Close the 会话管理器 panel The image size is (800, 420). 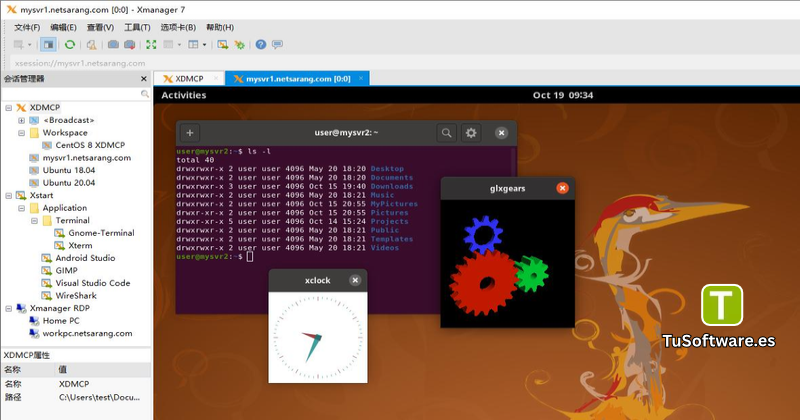pyautogui.click(x=144, y=79)
